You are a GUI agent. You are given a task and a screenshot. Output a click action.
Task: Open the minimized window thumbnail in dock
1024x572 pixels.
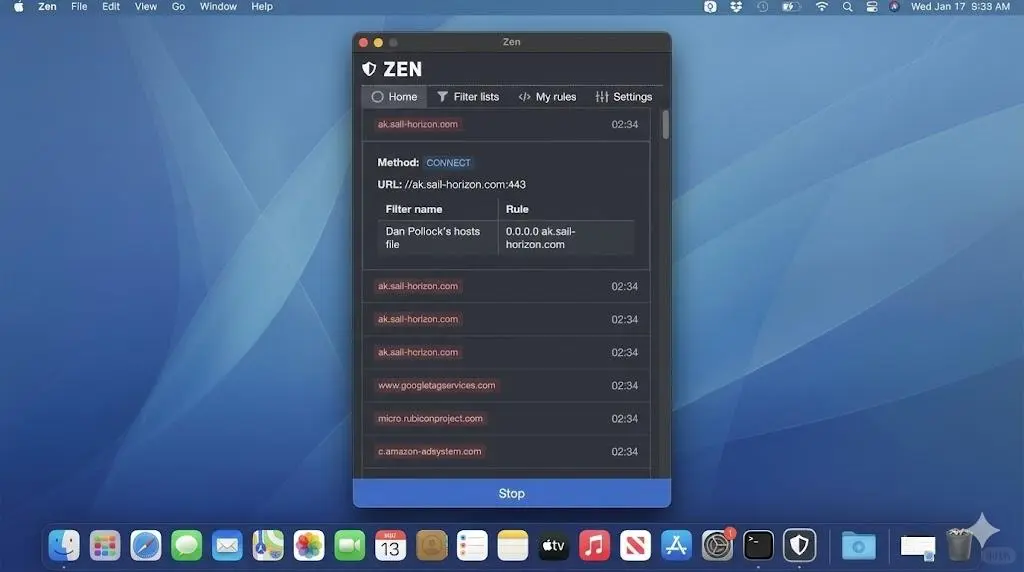point(918,547)
